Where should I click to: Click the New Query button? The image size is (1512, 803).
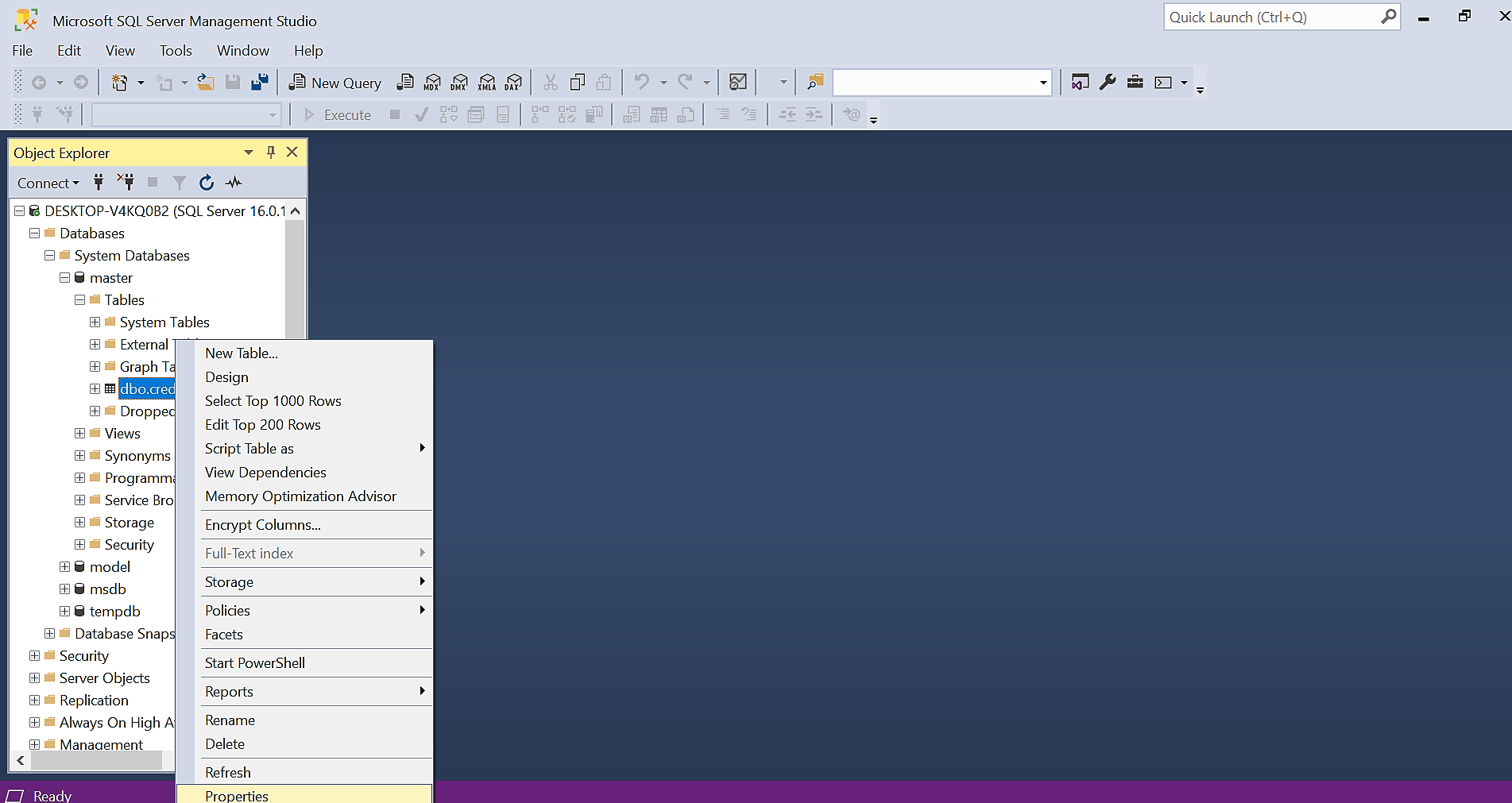tap(334, 83)
